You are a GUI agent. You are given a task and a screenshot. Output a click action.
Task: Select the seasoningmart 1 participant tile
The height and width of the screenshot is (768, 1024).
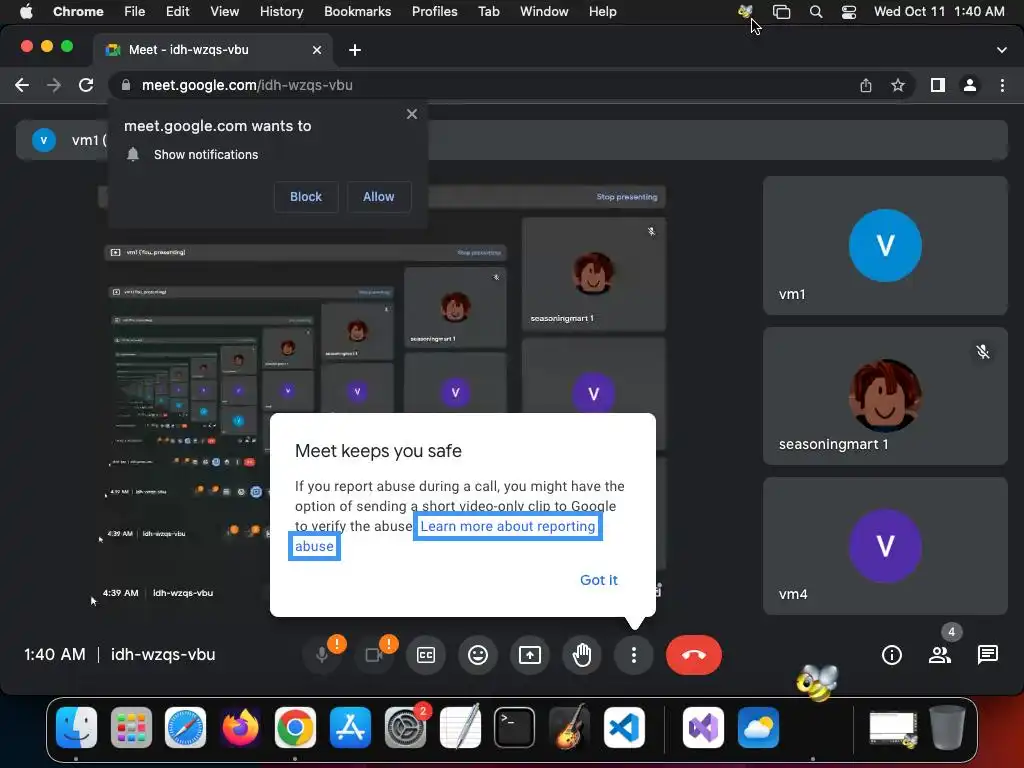(x=885, y=396)
